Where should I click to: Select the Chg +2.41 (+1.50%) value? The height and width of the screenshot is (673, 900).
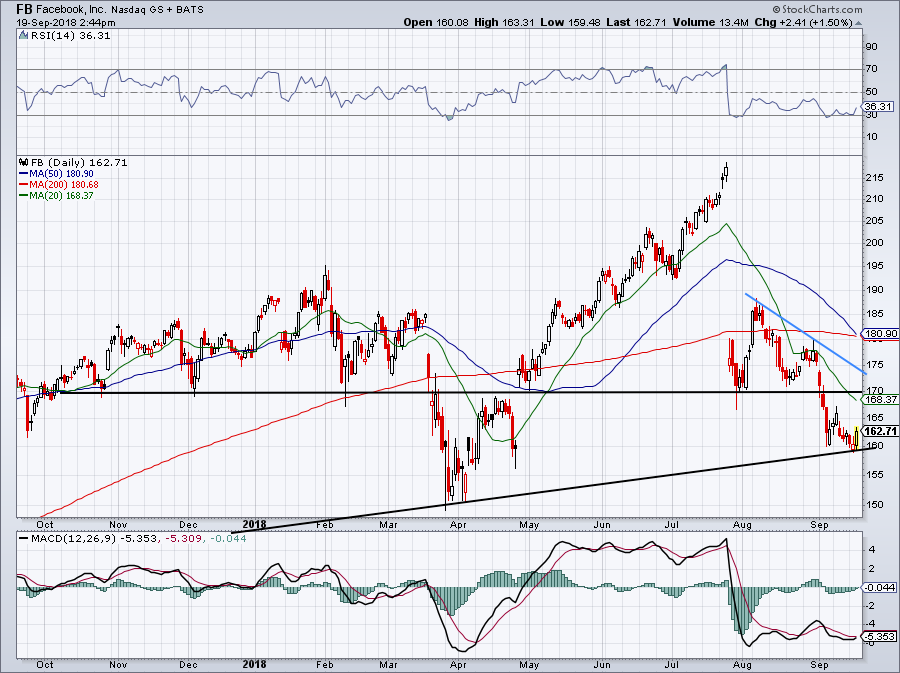click(x=803, y=23)
